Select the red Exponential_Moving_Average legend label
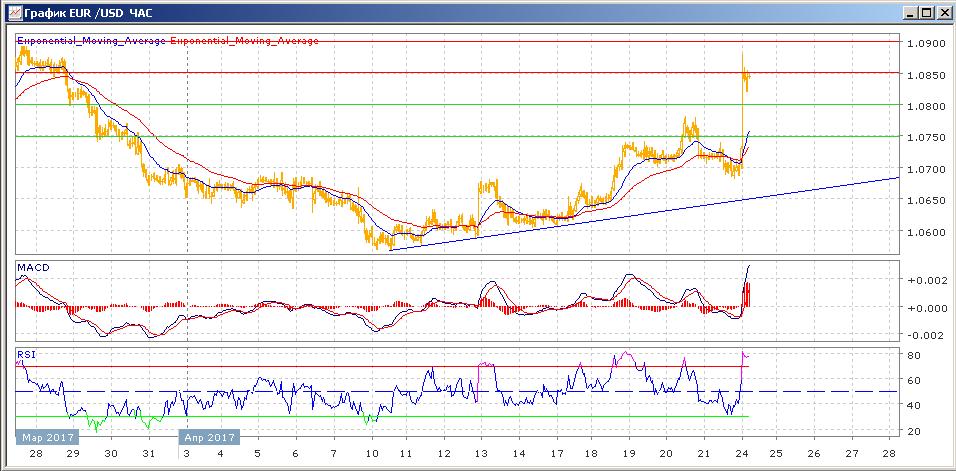 point(244,41)
